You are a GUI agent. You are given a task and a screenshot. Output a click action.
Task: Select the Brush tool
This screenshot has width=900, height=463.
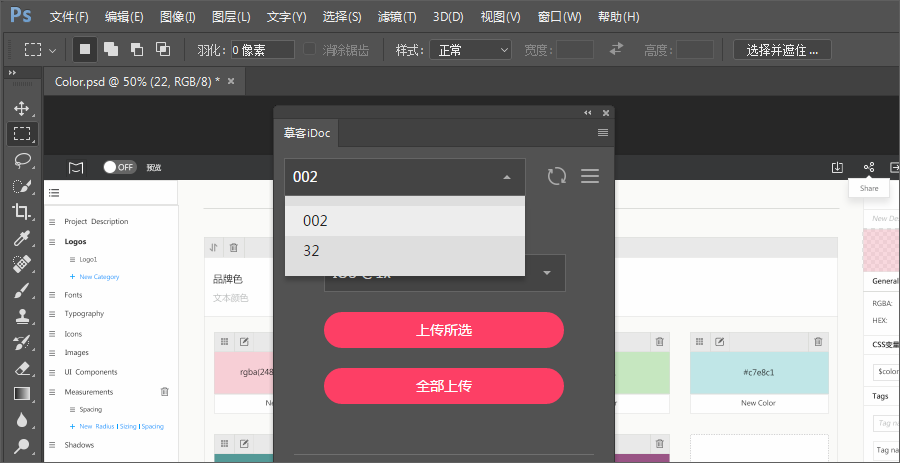[22, 290]
